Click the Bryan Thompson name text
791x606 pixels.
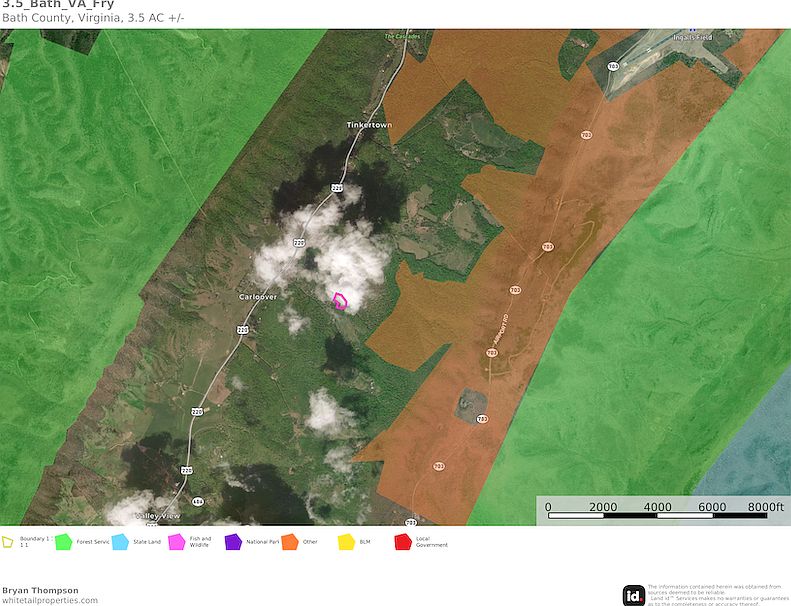(x=40, y=590)
